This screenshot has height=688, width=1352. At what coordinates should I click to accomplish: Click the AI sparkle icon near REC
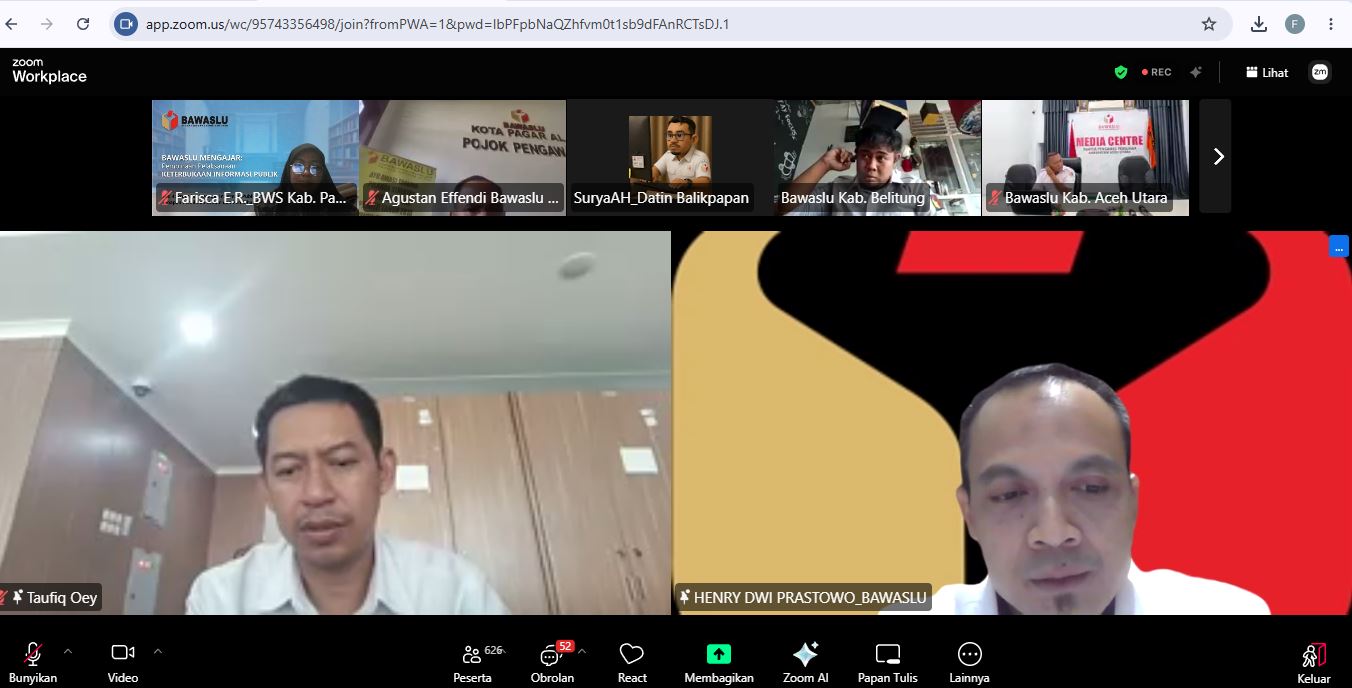(1195, 72)
